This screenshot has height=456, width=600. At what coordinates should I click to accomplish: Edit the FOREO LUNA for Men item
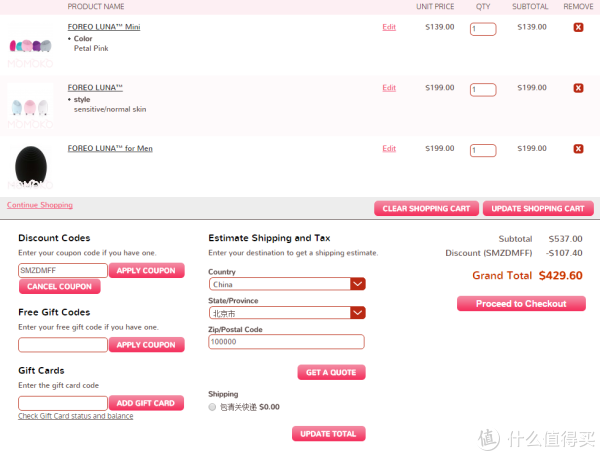tap(389, 148)
